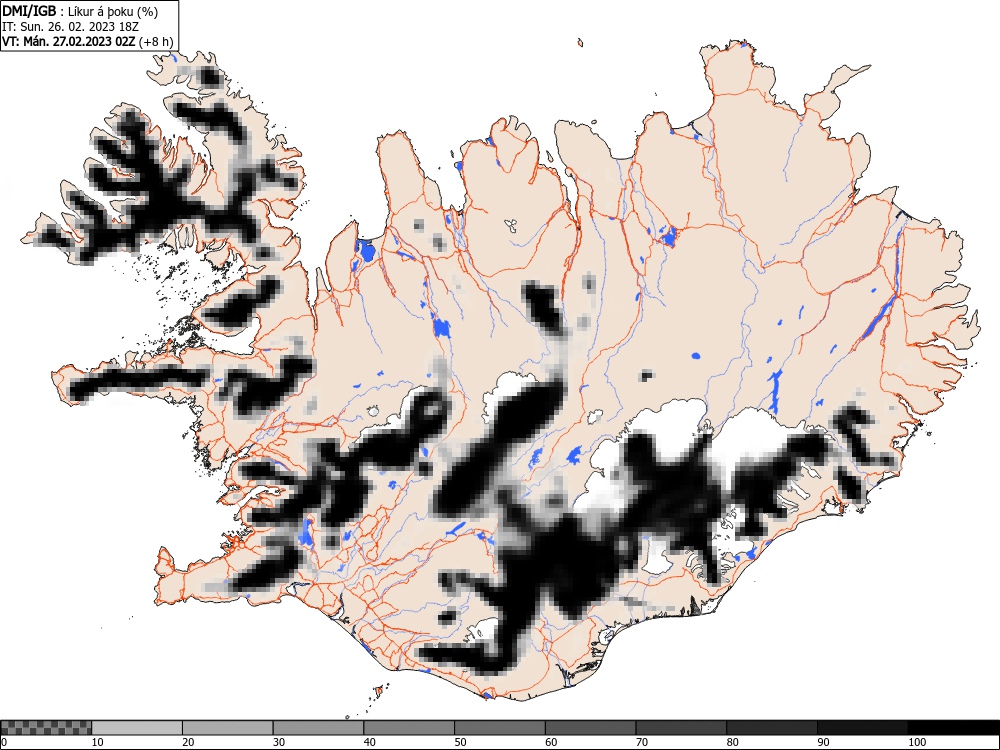The width and height of the screenshot is (1000, 750).
Task: Click the "90" scale label
Action: 822,742
